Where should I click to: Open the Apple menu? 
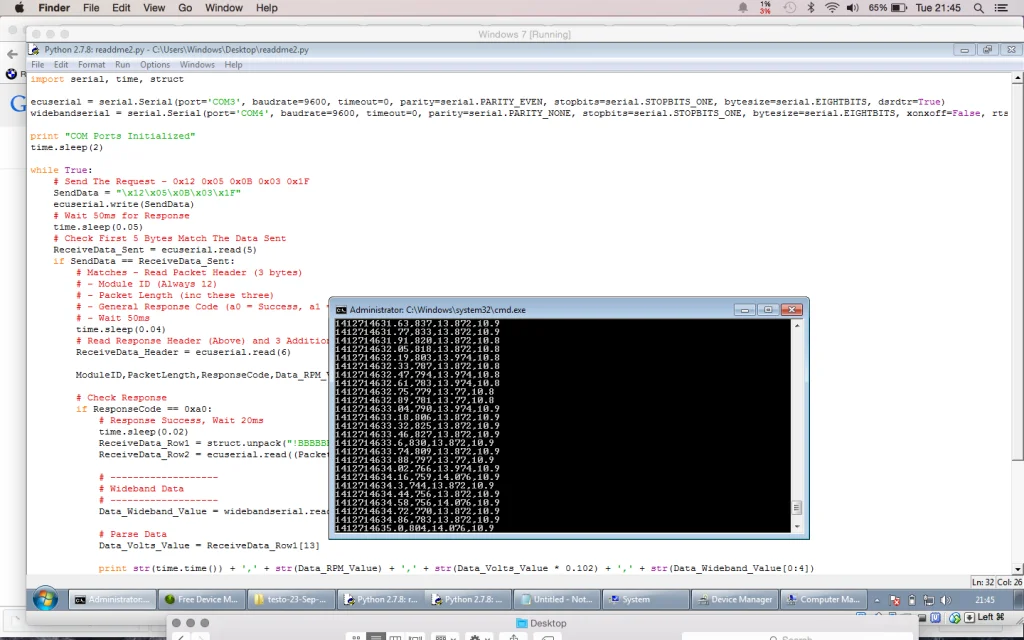click(x=19, y=8)
